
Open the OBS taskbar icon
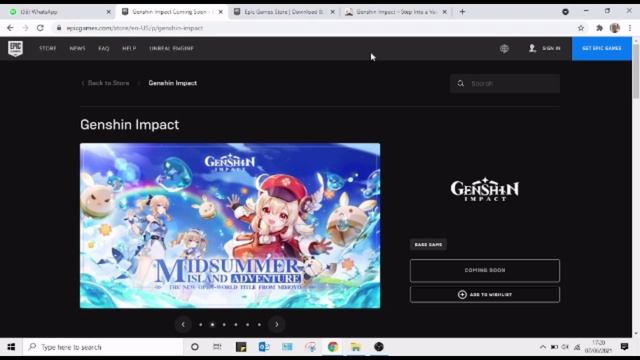click(379, 347)
